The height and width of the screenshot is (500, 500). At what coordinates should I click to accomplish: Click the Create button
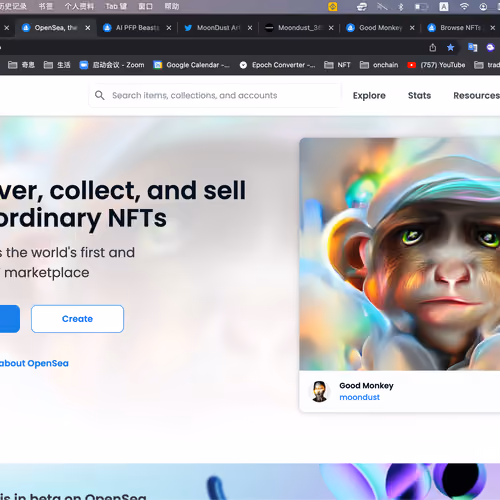tap(77, 319)
